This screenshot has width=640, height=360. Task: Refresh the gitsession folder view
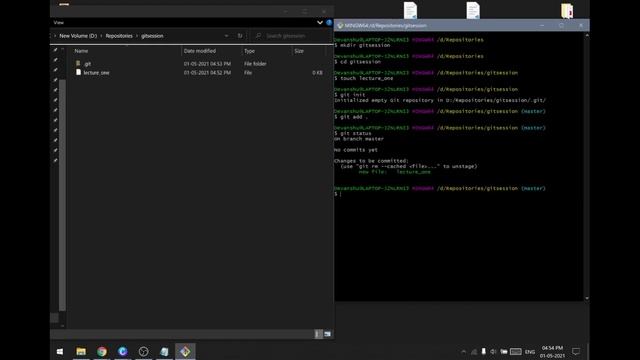tap(240, 36)
